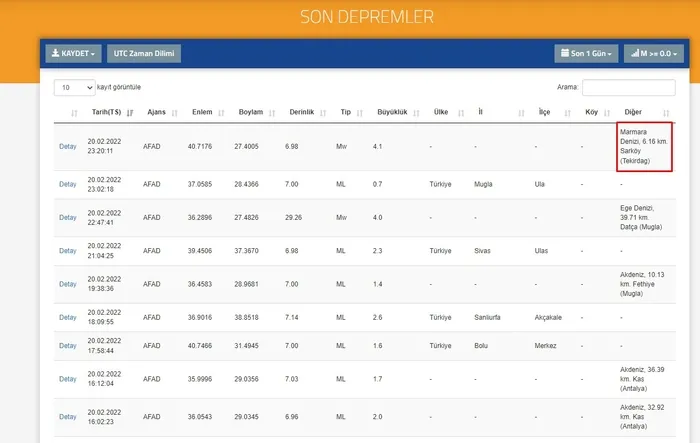Image resolution: width=700 pixels, height=443 pixels.
Task: Click Diğer column sort arrows
Action: (x=666, y=113)
